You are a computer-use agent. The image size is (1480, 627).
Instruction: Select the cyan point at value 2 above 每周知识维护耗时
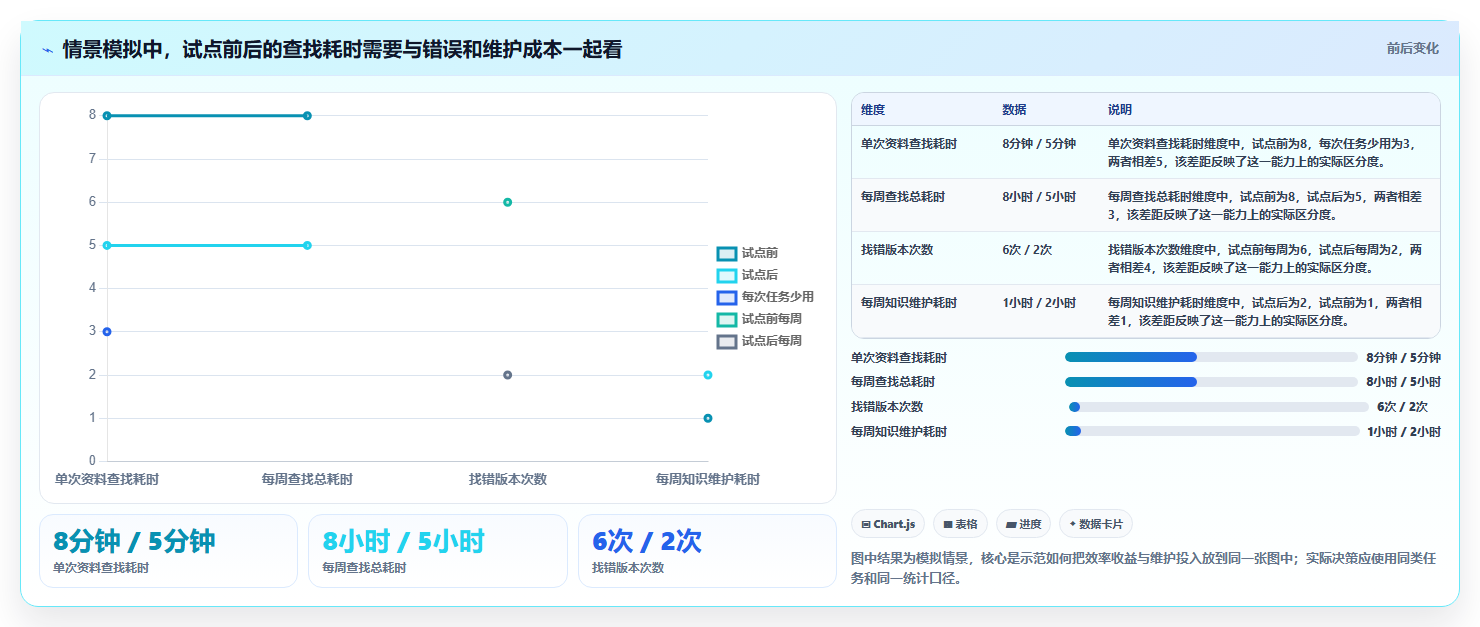pos(707,375)
